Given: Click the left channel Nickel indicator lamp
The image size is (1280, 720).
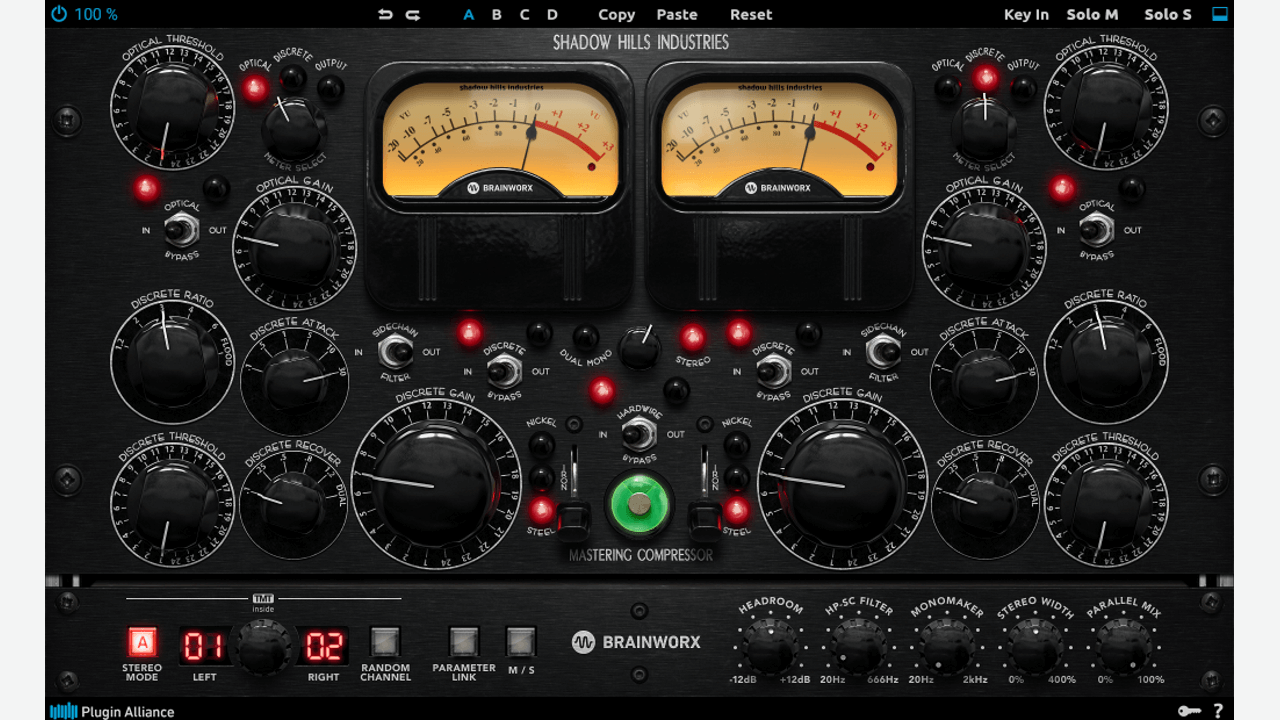Looking at the screenshot, I should pyautogui.click(x=541, y=445).
